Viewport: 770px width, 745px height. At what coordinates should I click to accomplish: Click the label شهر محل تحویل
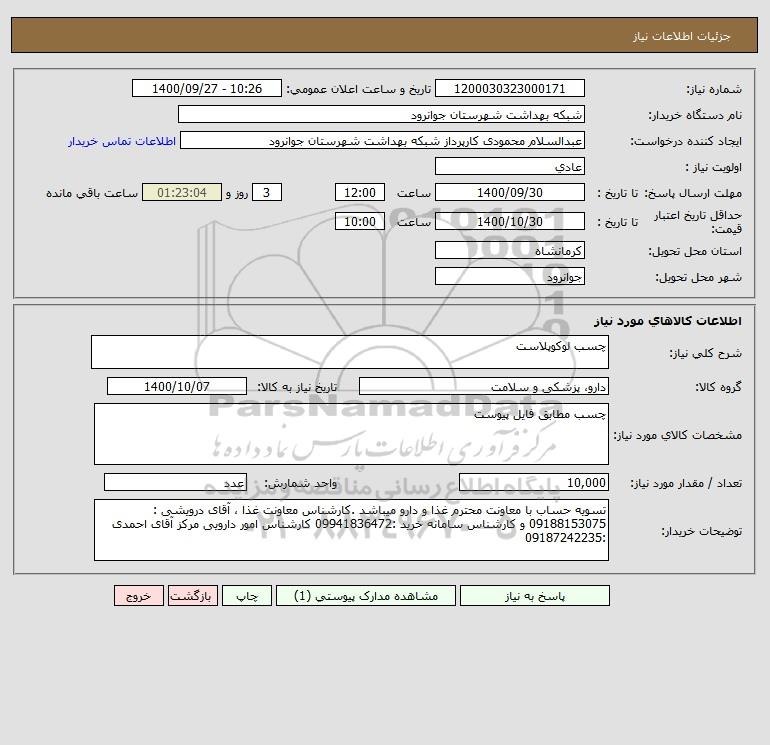(698, 277)
